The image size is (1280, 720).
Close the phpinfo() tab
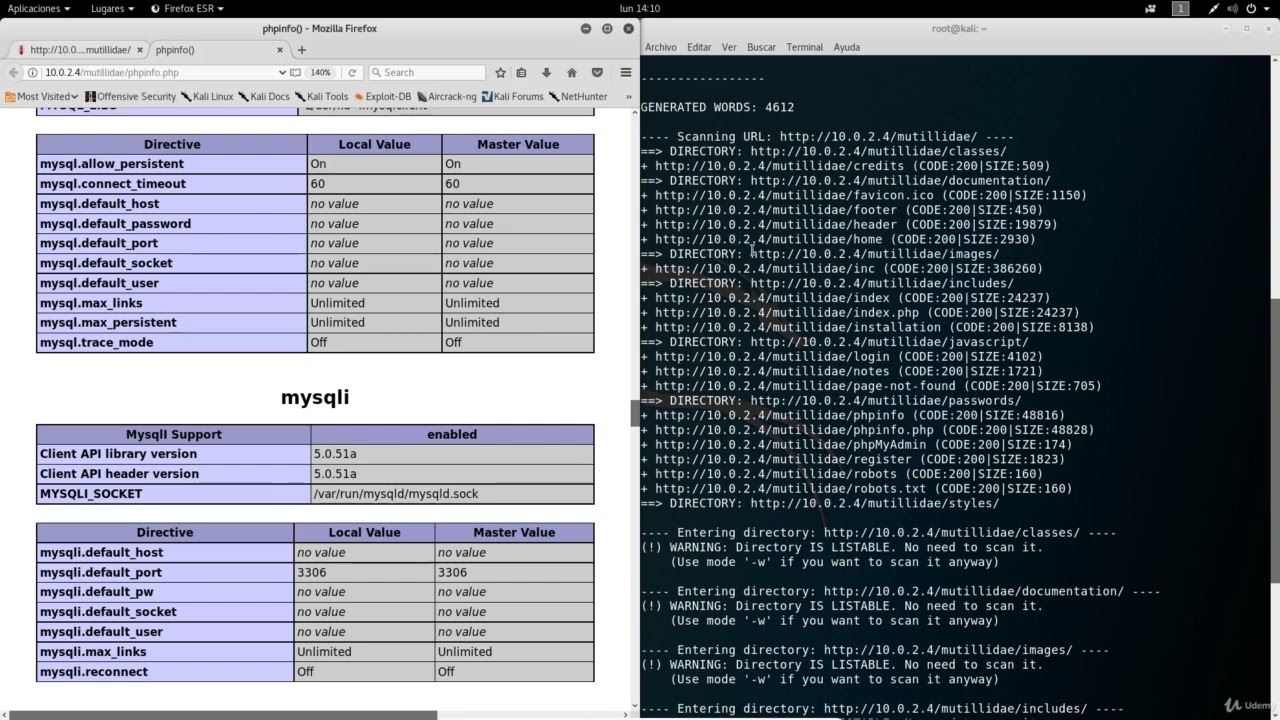(282, 49)
